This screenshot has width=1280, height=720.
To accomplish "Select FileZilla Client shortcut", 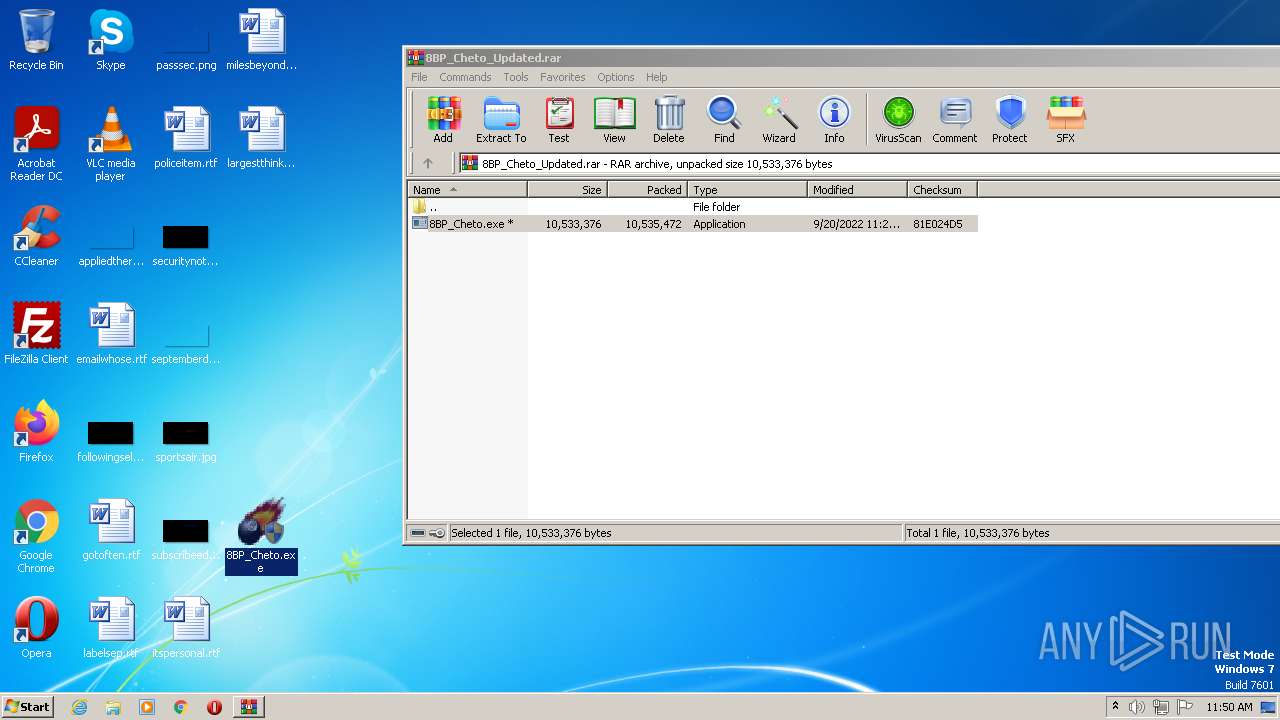I will coord(36,334).
